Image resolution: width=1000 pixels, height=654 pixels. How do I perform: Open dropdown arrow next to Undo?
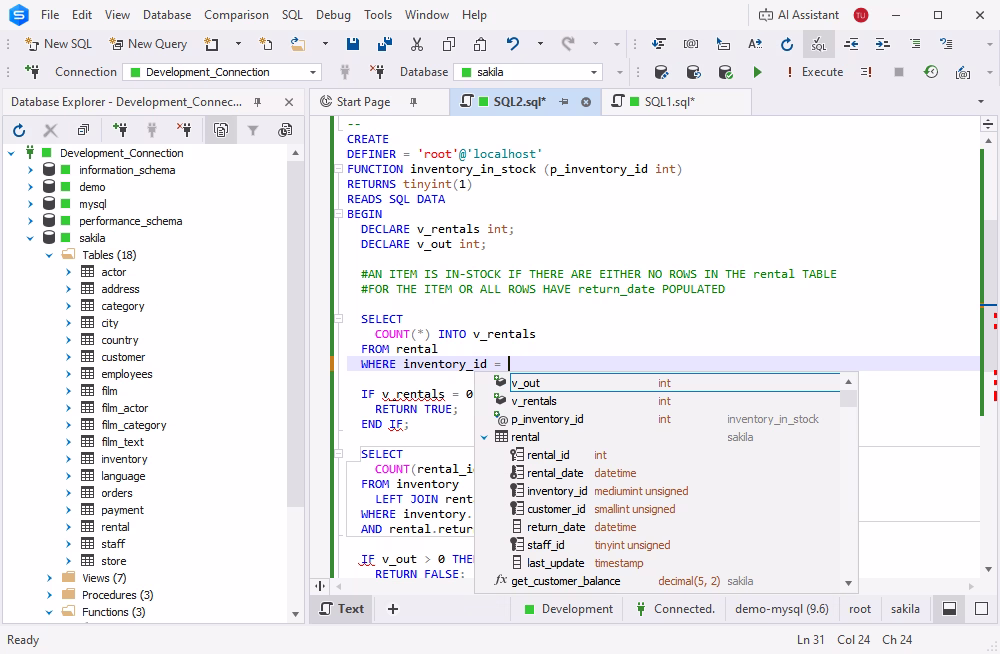click(540, 44)
